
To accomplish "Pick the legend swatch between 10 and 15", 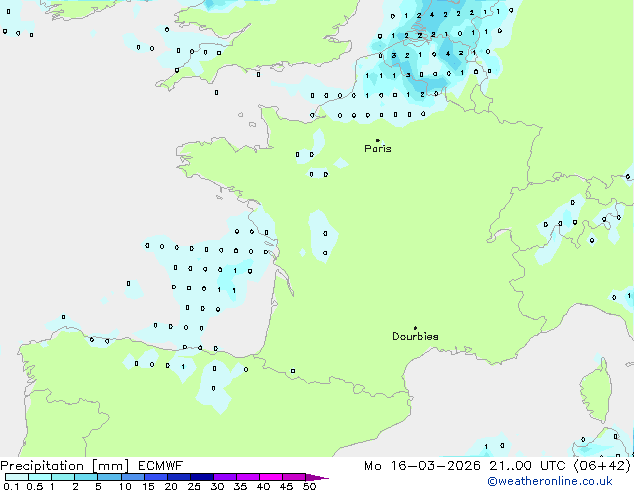I will (132, 477).
